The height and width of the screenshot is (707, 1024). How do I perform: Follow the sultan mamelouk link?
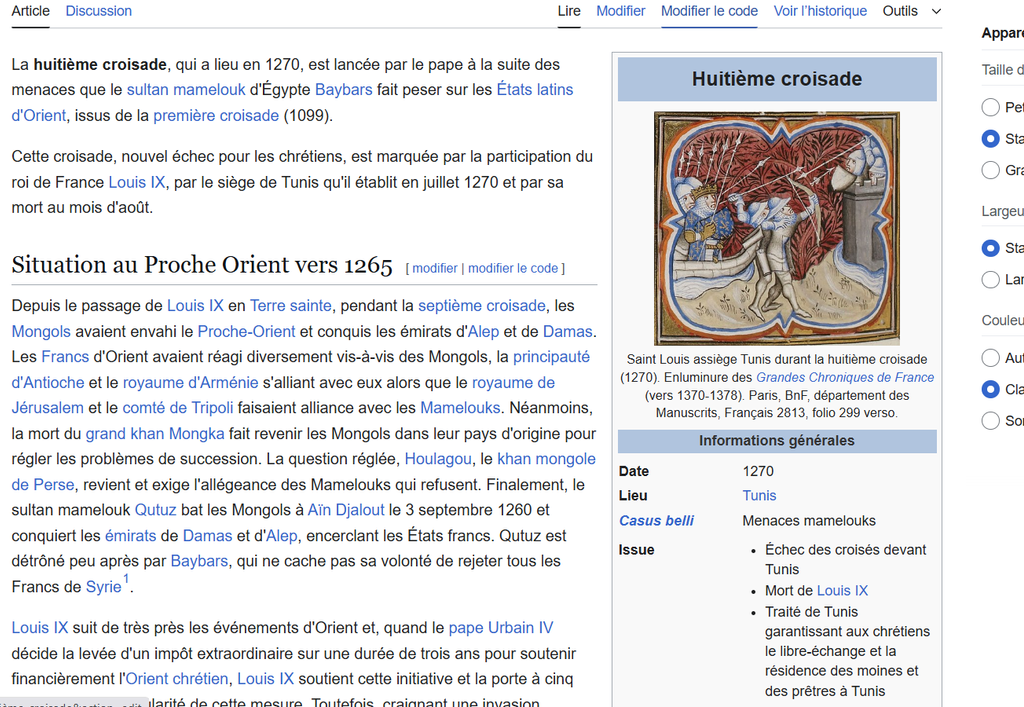coord(186,89)
